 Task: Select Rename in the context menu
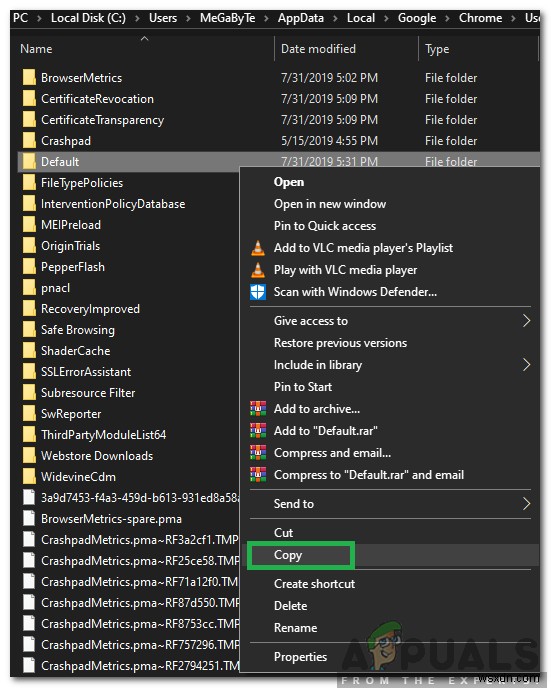point(295,628)
